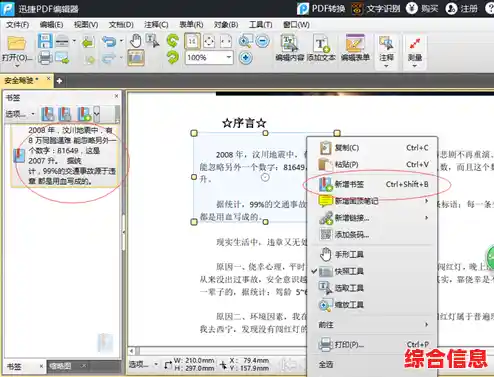Open the 100% zoom level dropdown
The width and height of the screenshot is (494, 377).
pyautogui.click(x=229, y=57)
